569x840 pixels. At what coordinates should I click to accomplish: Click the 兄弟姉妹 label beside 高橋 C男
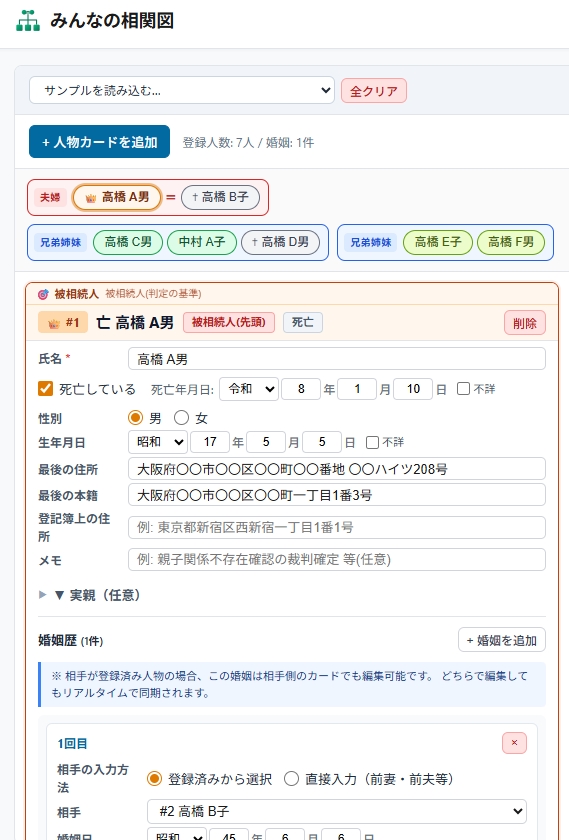click(61, 242)
